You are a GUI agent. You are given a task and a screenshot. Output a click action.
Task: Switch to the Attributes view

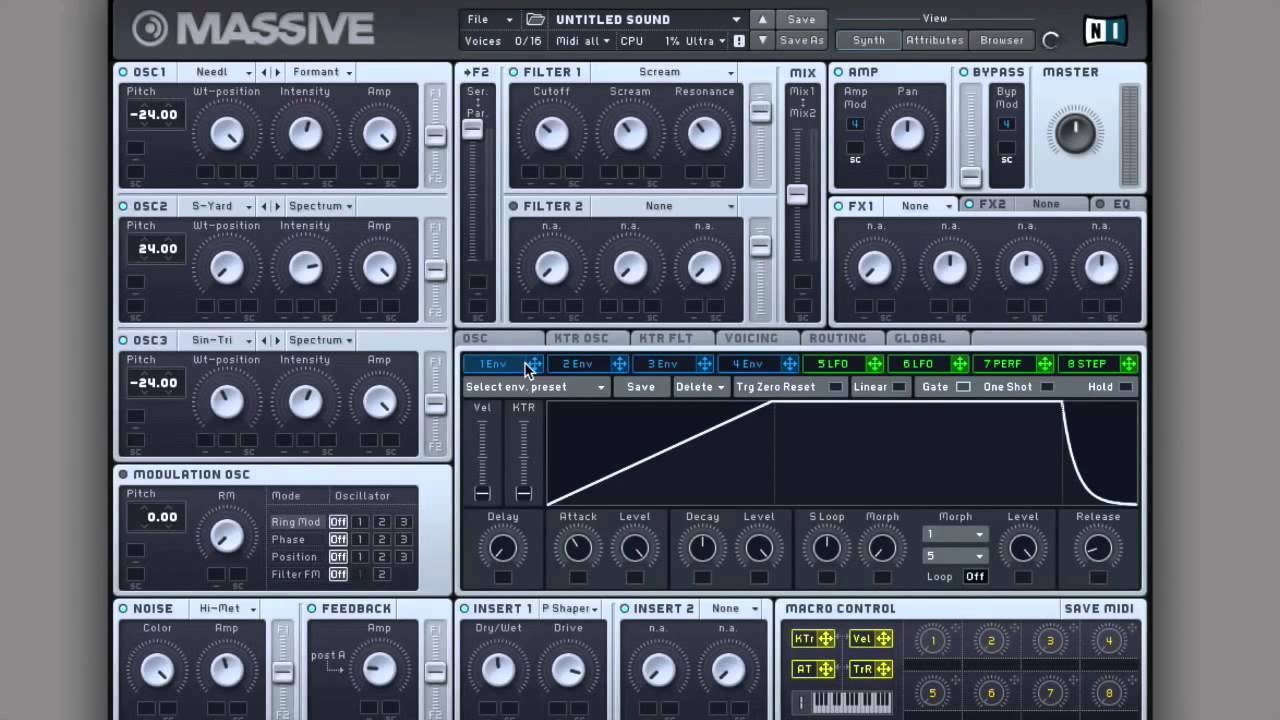(x=935, y=41)
